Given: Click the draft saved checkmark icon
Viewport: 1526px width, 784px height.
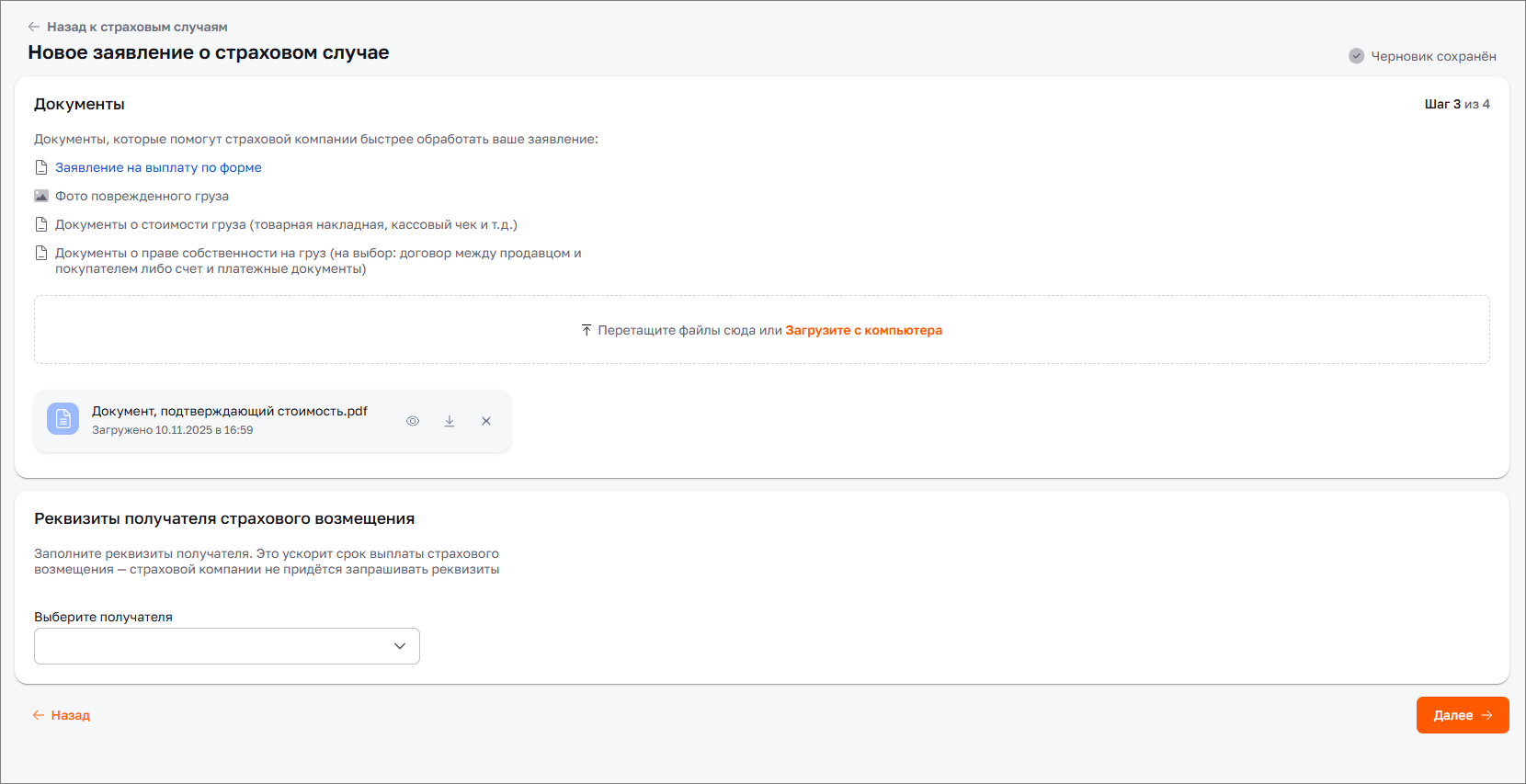Looking at the screenshot, I should [x=1356, y=56].
